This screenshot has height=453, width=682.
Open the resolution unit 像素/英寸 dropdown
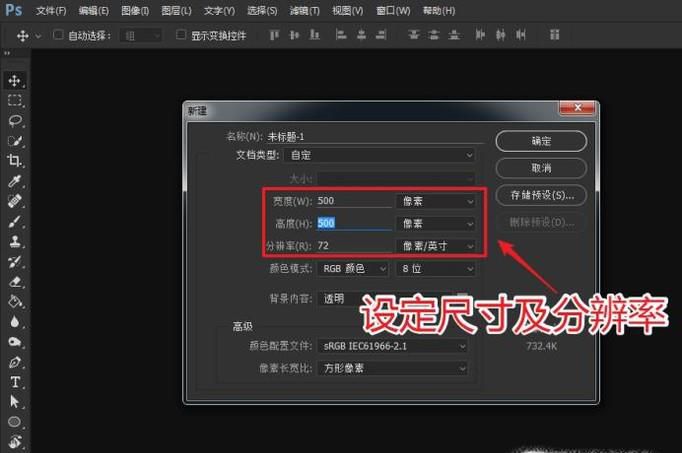[435, 246]
